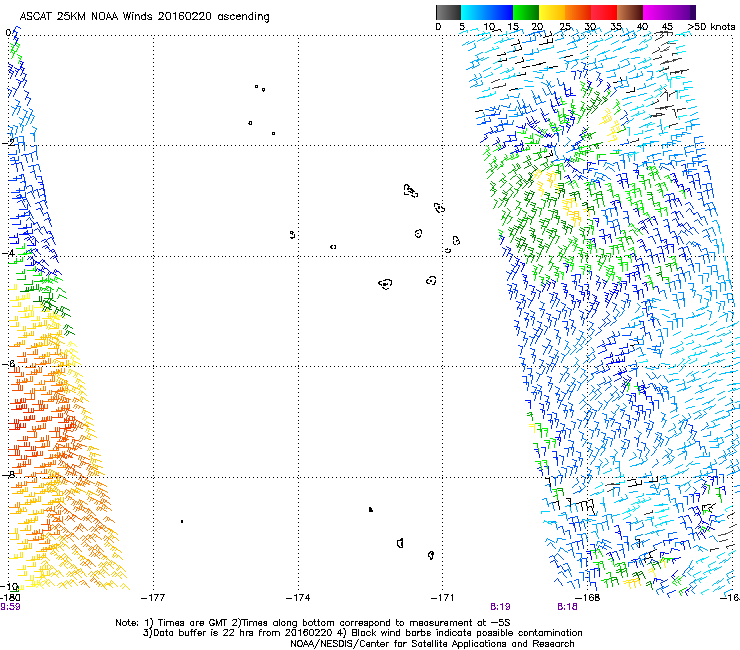Click the purple '8:18' swath time label
Screen dimensions: 740x650
click(567, 607)
